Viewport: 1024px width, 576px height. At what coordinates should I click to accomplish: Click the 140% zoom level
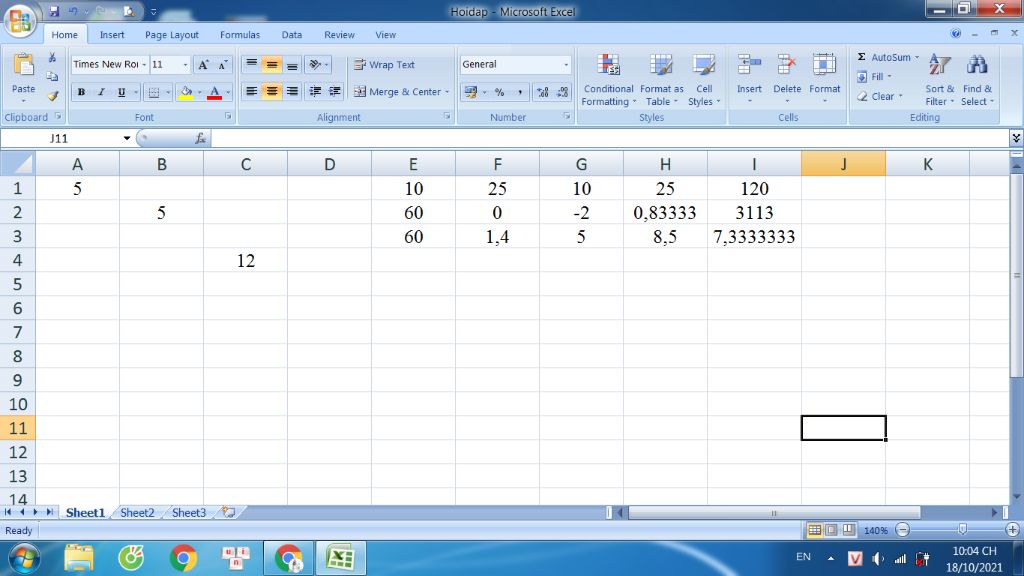click(x=876, y=530)
